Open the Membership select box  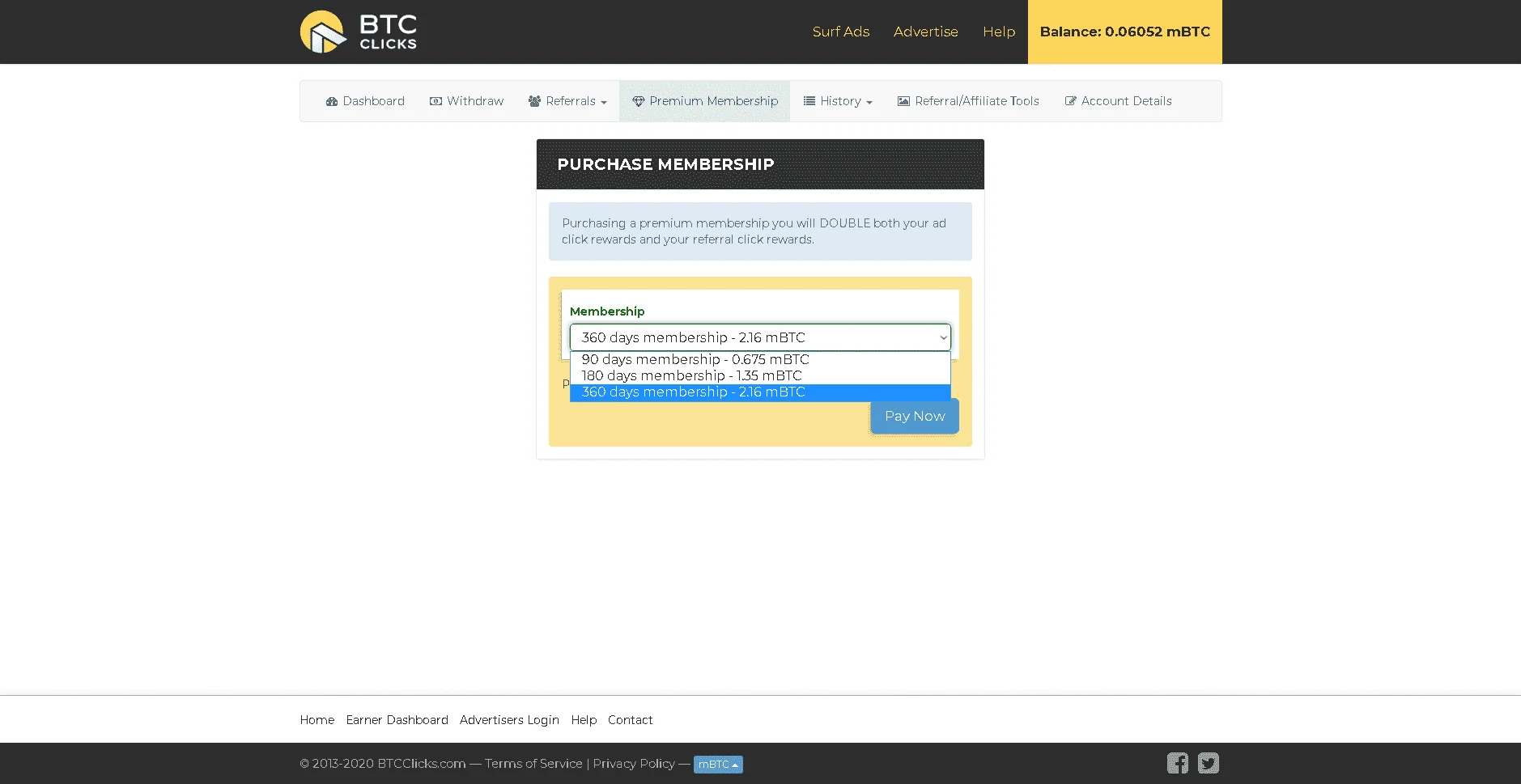click(760, 337)
